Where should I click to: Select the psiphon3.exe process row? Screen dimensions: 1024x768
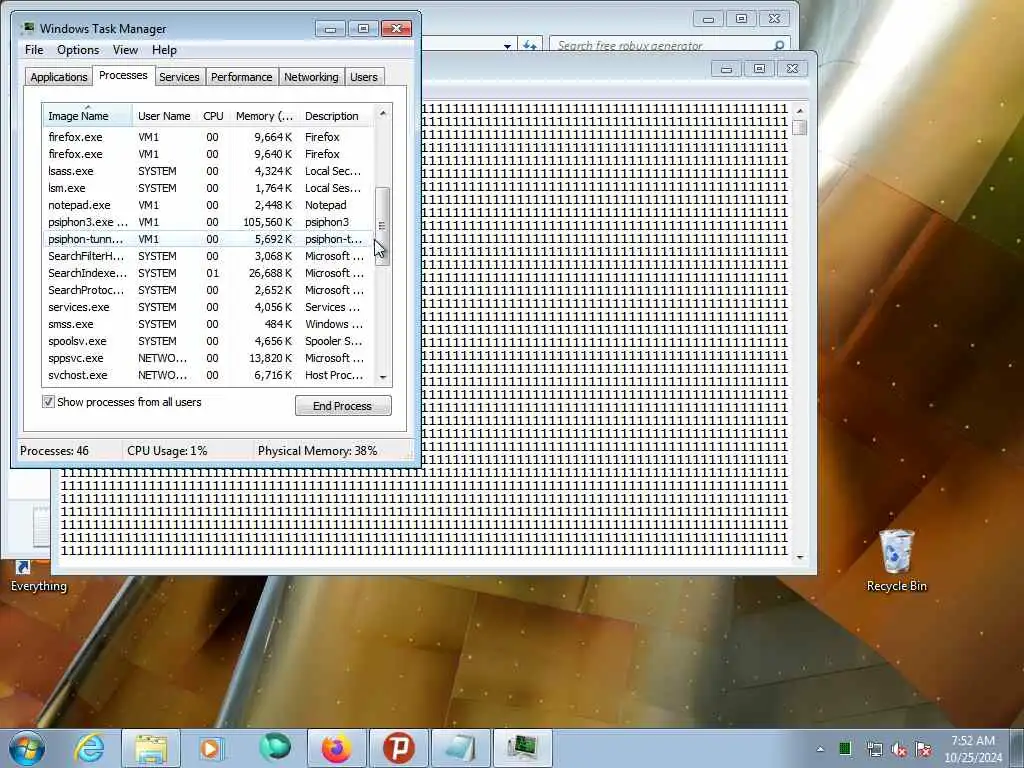209,222
